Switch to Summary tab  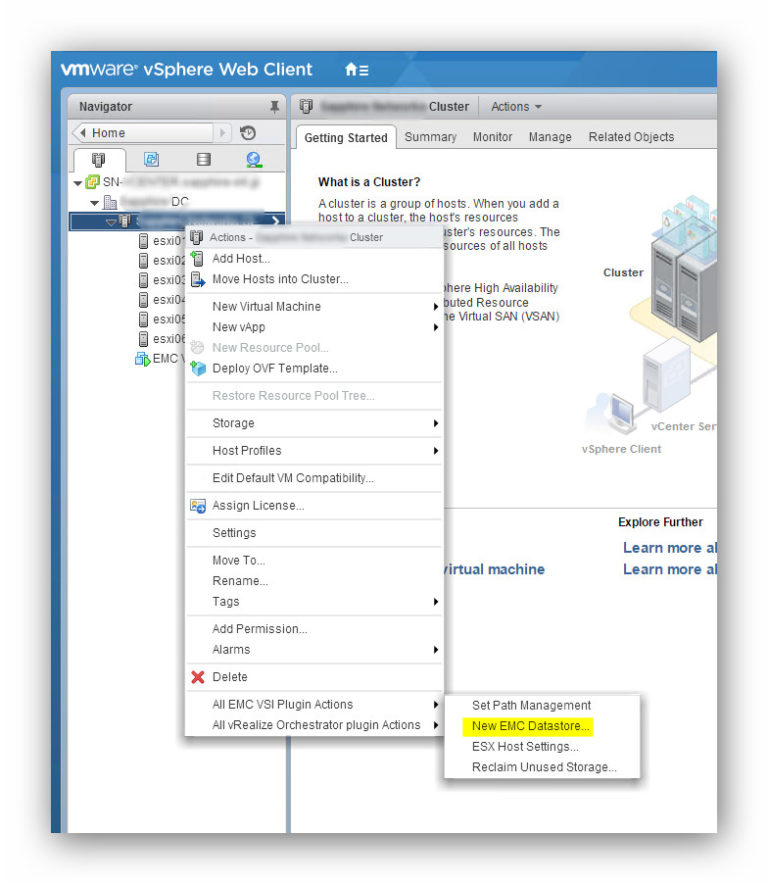[430, 137]
